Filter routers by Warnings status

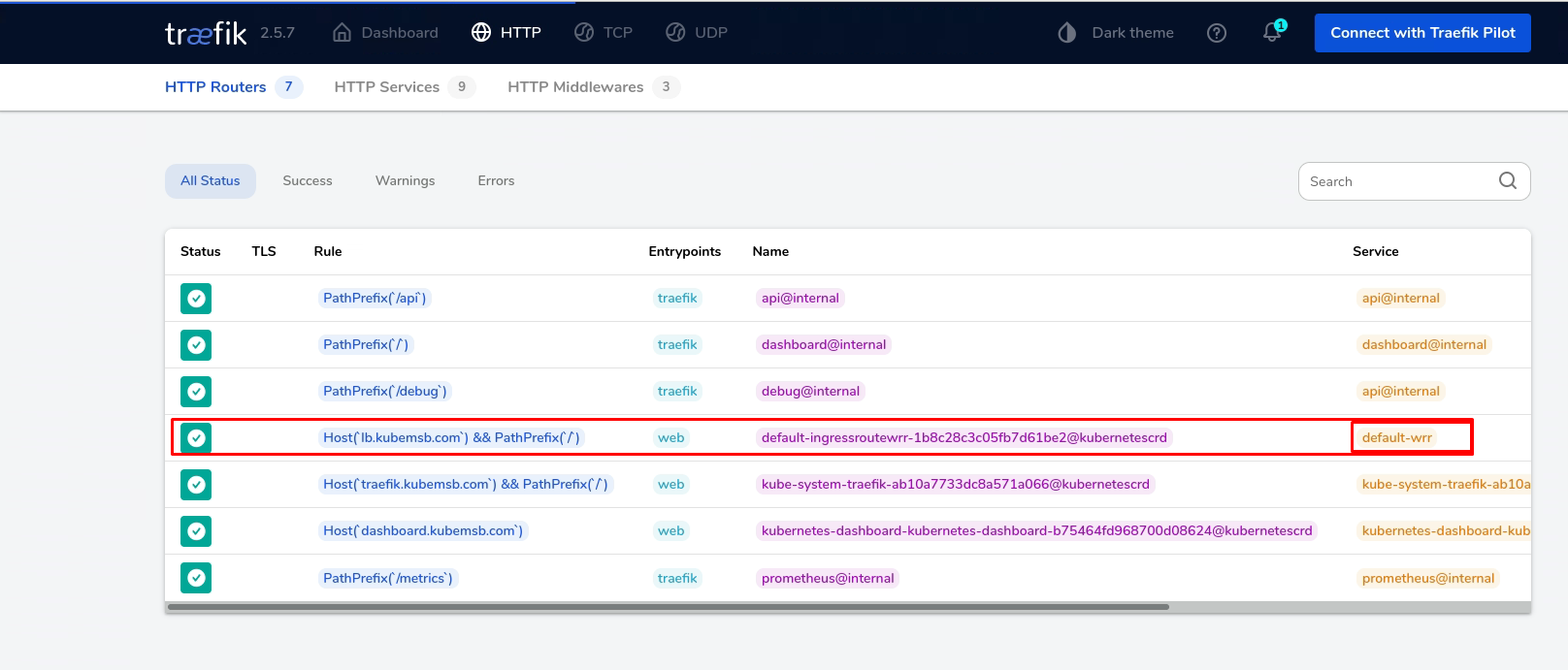(x=405, y=181)
